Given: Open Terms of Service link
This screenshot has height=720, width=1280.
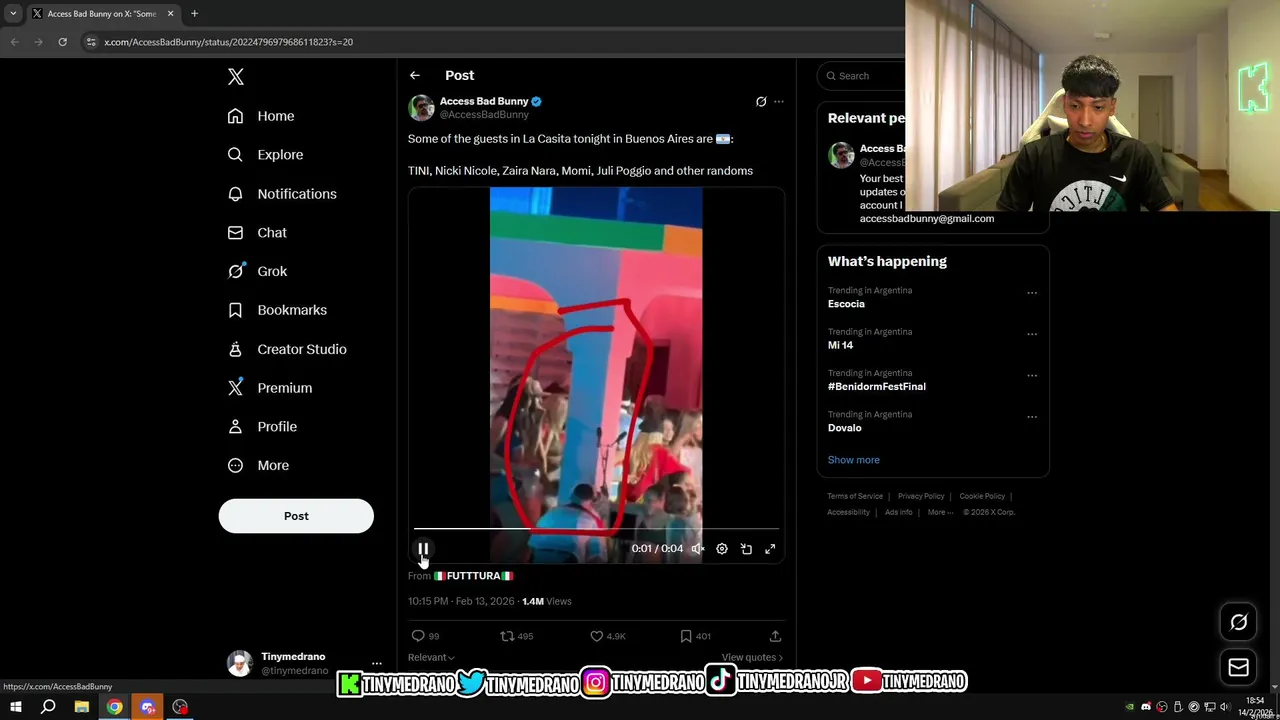Looking at the screenshot, I should tap(855, 496).
